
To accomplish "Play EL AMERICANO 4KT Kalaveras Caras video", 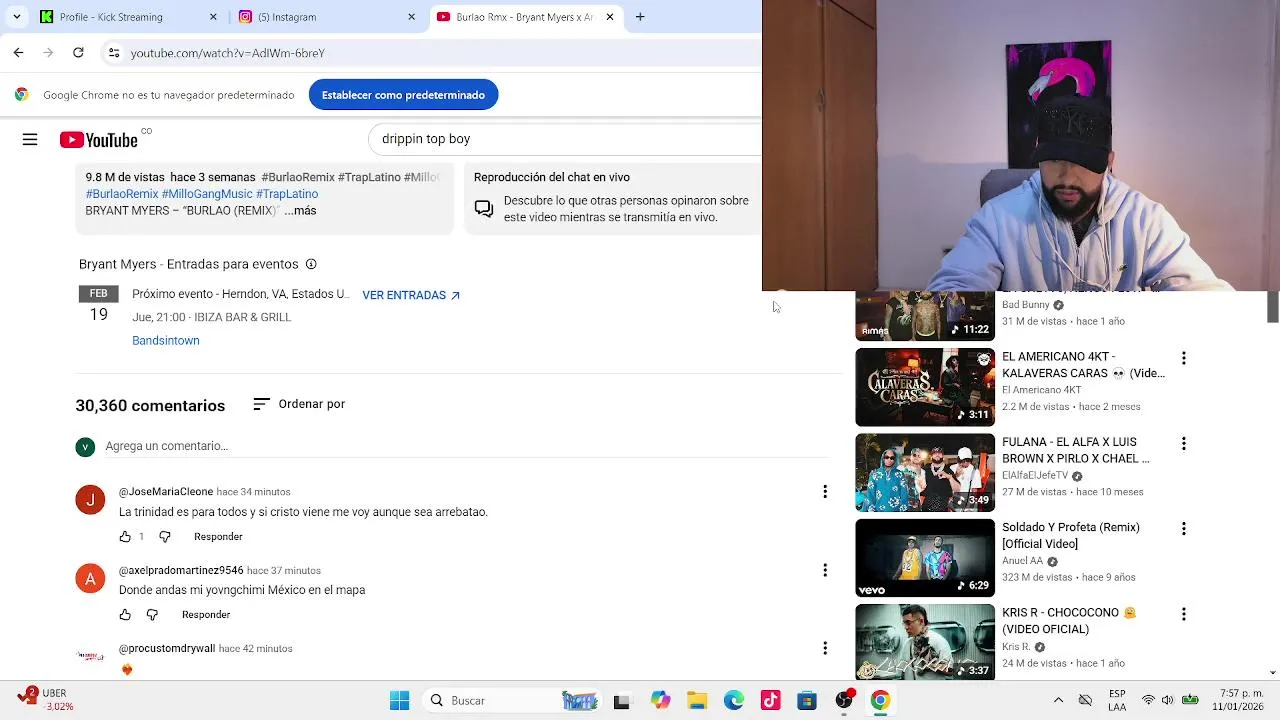I will tap(925, 387).
